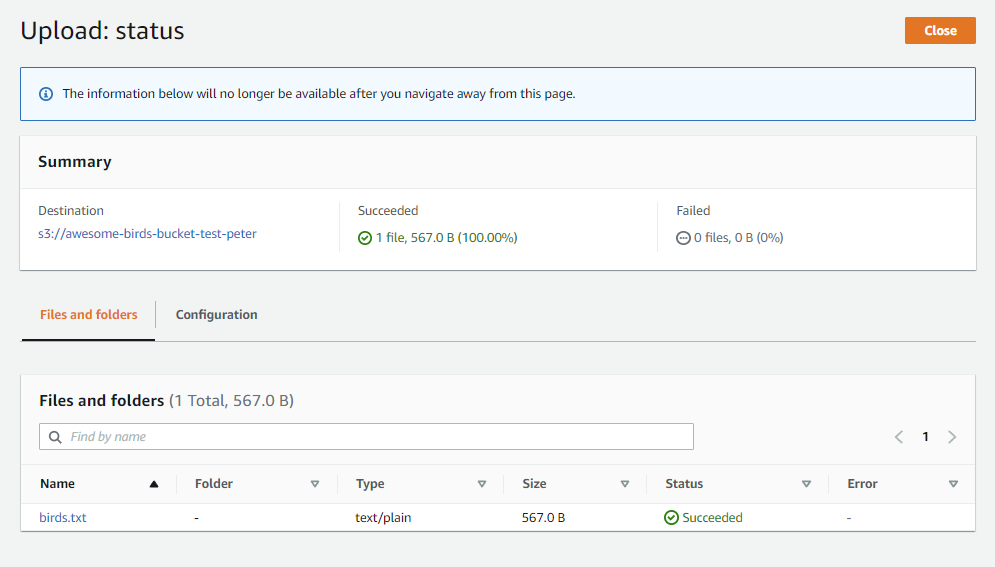Sort the Type column
This screenshot has height=567, width=995.
click(482, 484)
